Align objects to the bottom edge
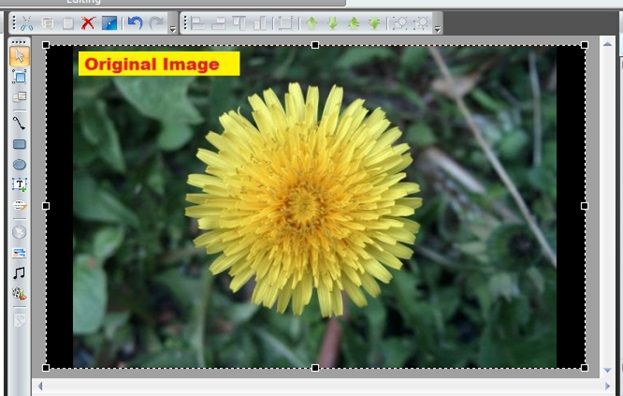Viewport: 623px width, 396px height. [260, 23]
